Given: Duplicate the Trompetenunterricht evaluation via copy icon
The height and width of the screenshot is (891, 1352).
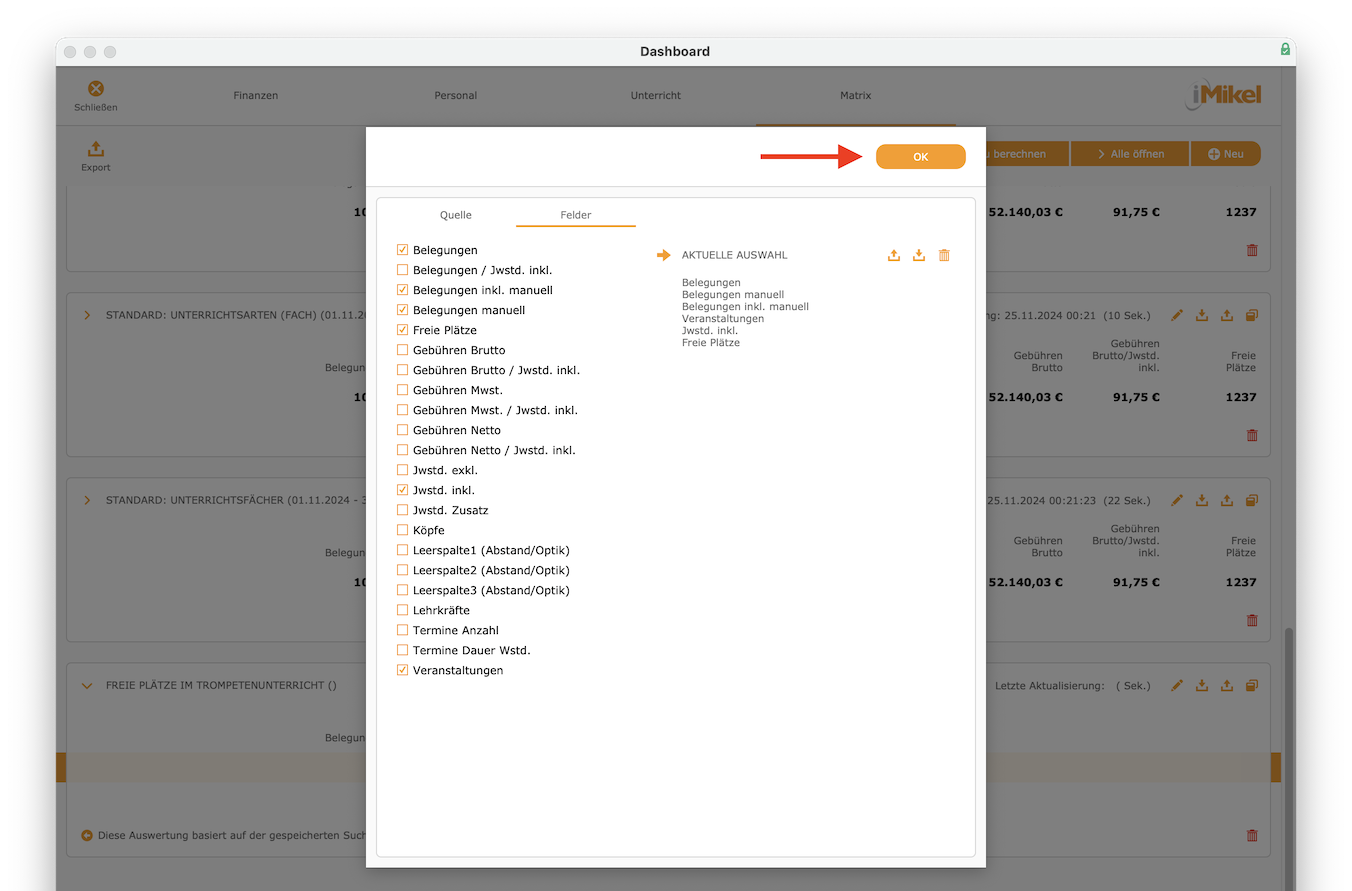Looking at the screenshot, I should (1252, 685).
